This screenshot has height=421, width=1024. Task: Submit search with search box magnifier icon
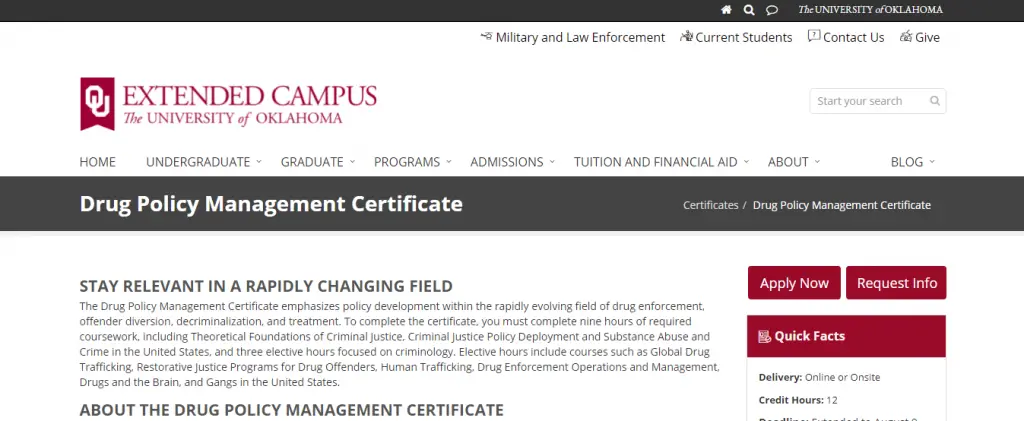[x=935, y=101]
